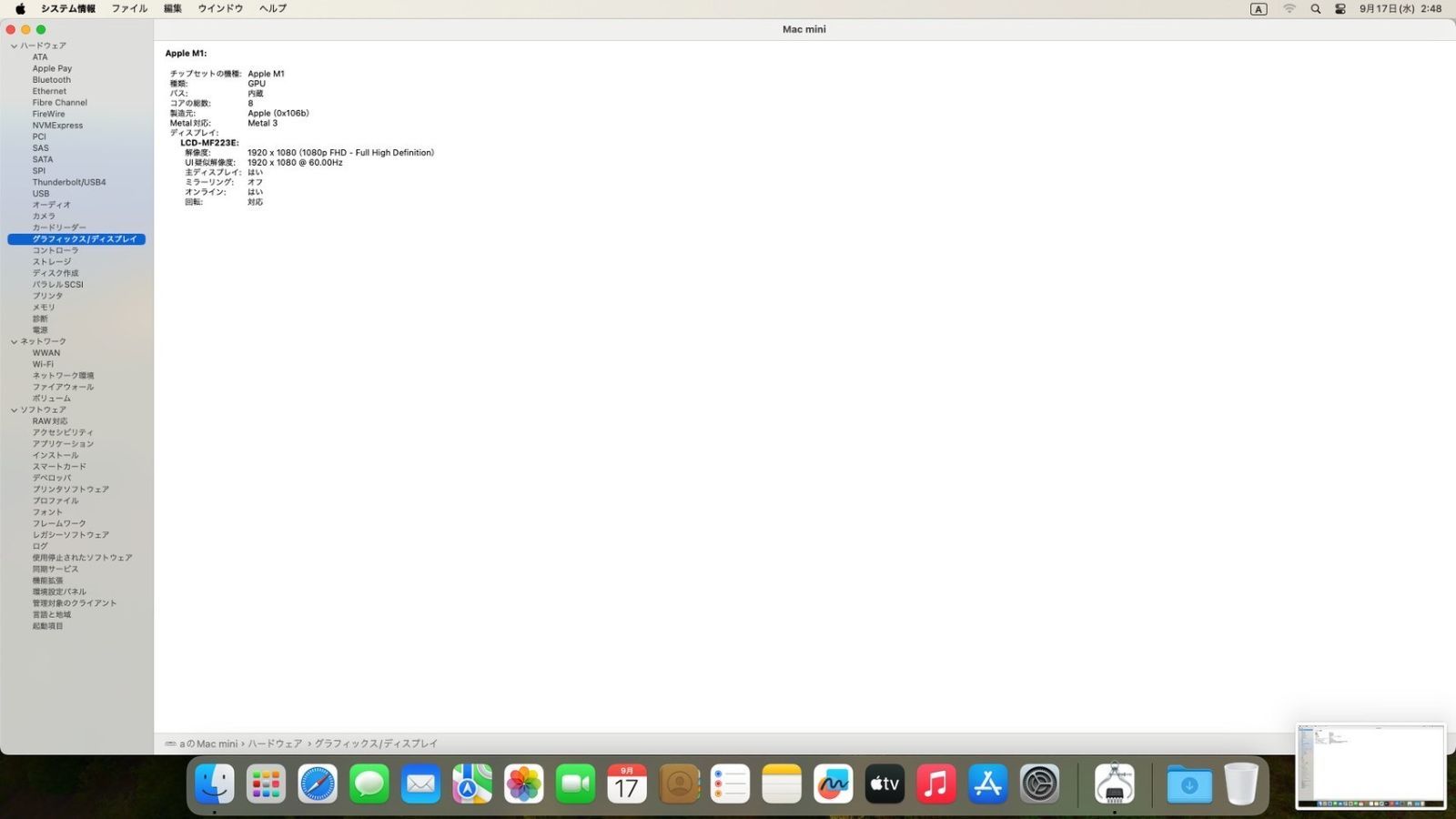1456x819 pixels.
Task: Collapse the ハードウェア section
Action: point(14,45)
